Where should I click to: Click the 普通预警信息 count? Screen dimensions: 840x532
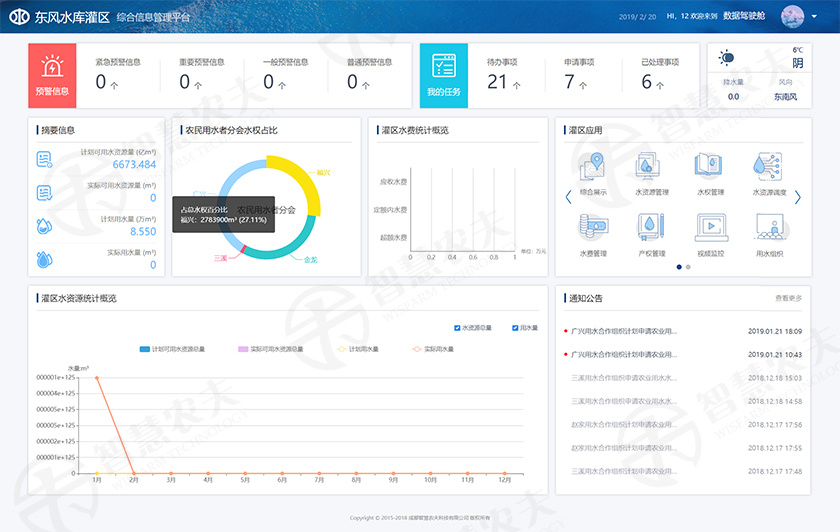tap(352, 82)
